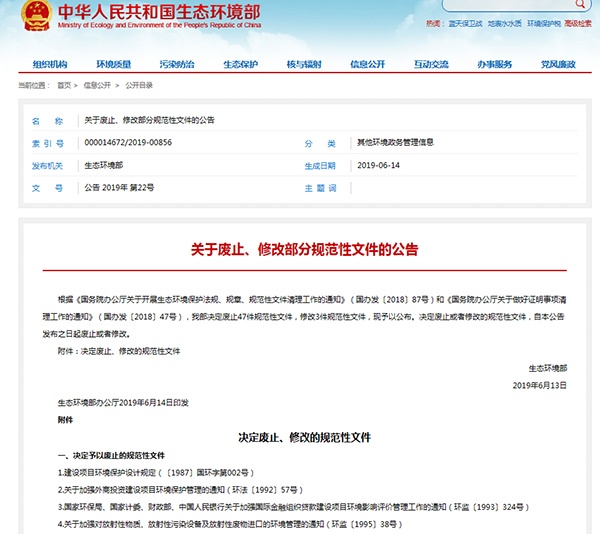Go to 党风廉政 section
The height and width of the screenshot is (534, 600).
pos(557,65)
